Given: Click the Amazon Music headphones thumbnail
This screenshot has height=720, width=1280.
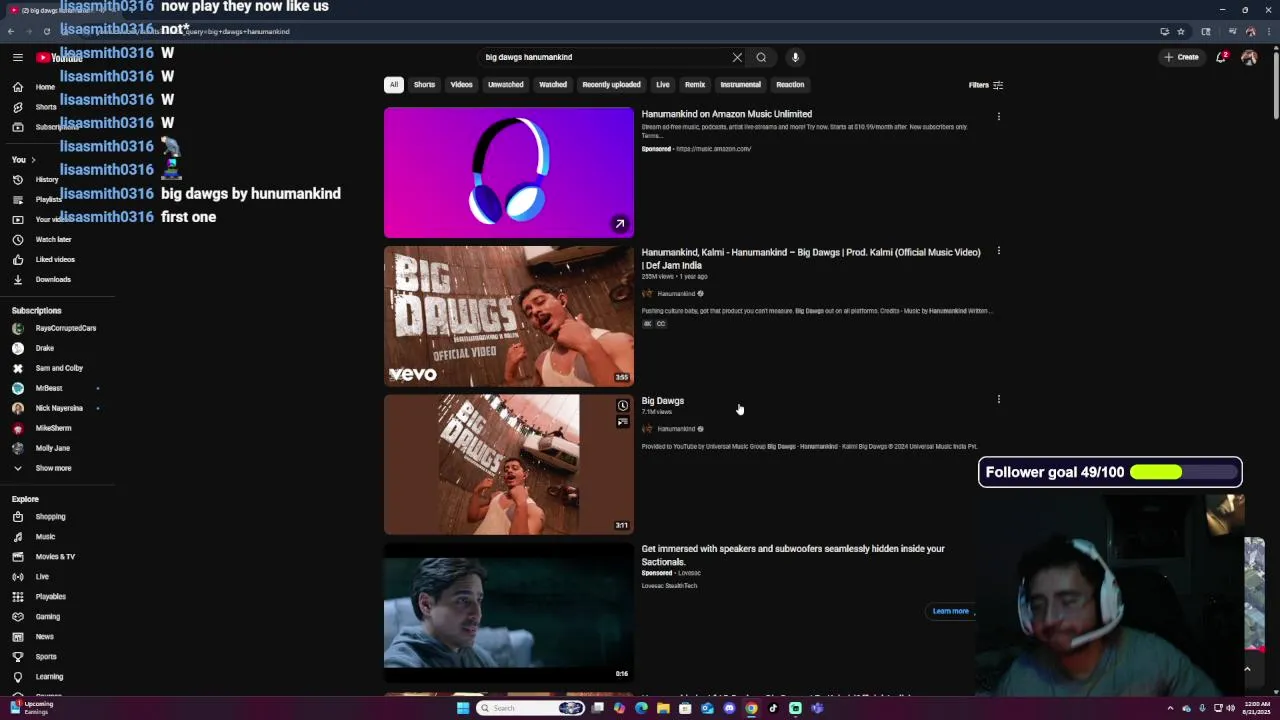Looking at the screenshot, I should pyautogui.click(x=509, y=173).
